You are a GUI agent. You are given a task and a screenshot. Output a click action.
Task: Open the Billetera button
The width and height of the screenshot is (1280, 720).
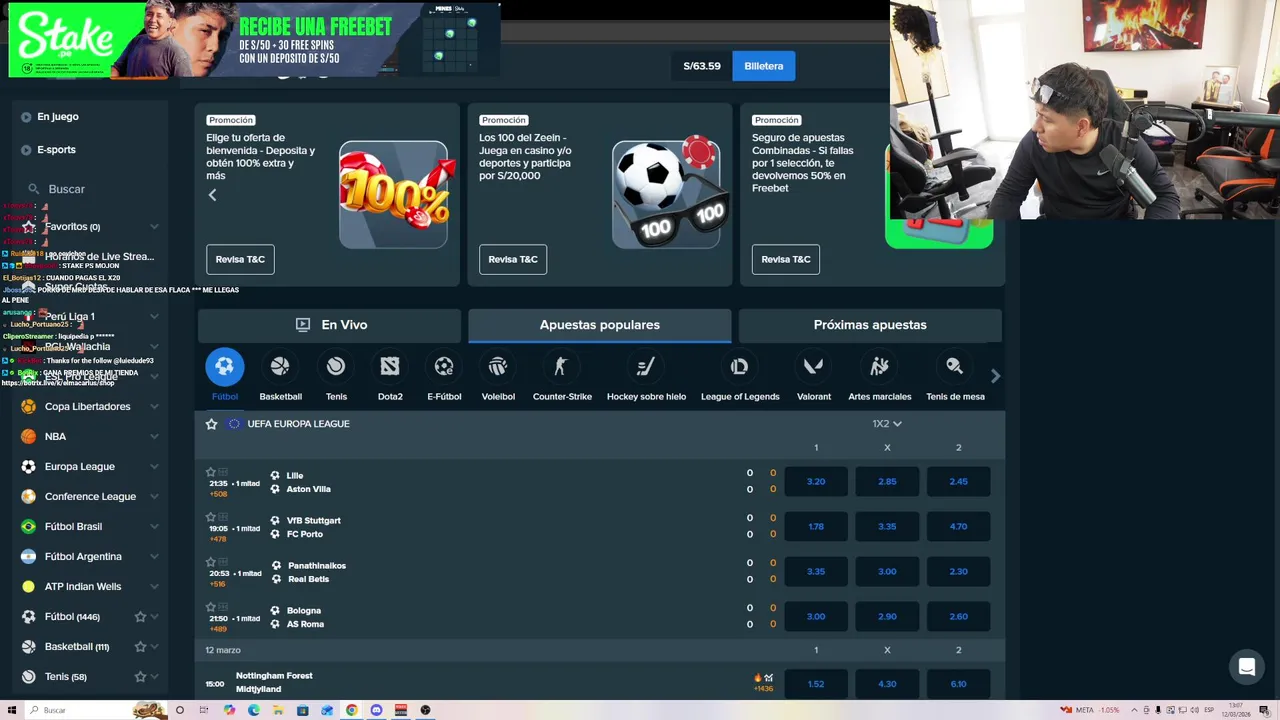point(764,66)
